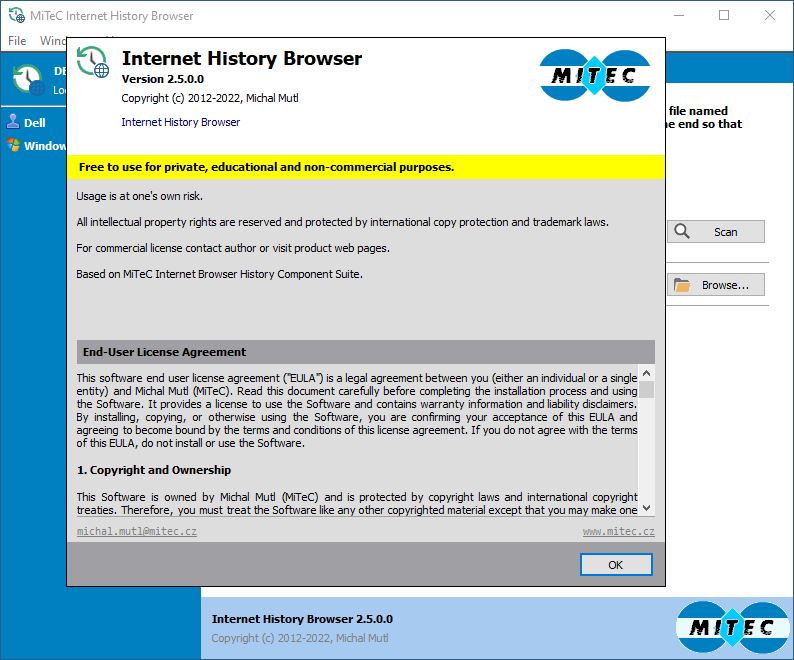This screenshot has height=660, width=794.
Task: Click 'Based on MiTeC Internet Browser History Component Suite.'
Action: pyautogui.click(x=219, y=274)
